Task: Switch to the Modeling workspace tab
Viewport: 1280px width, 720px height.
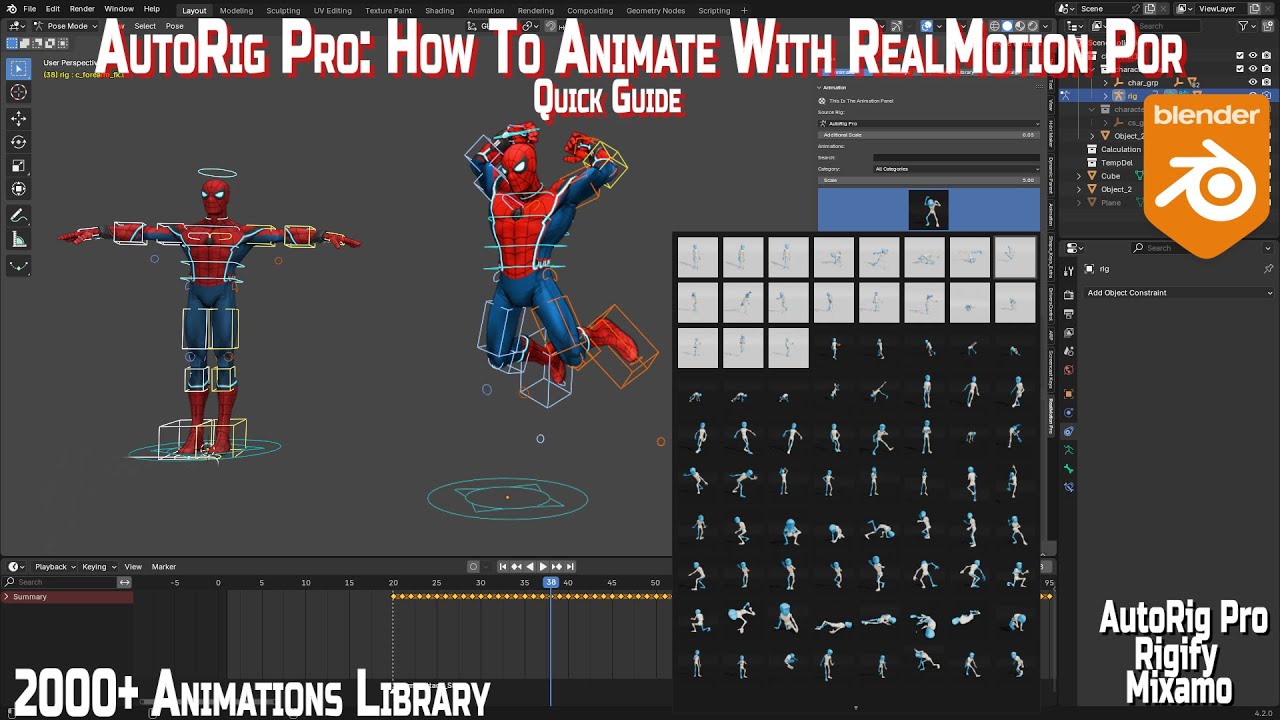Action: pos(236,10)
